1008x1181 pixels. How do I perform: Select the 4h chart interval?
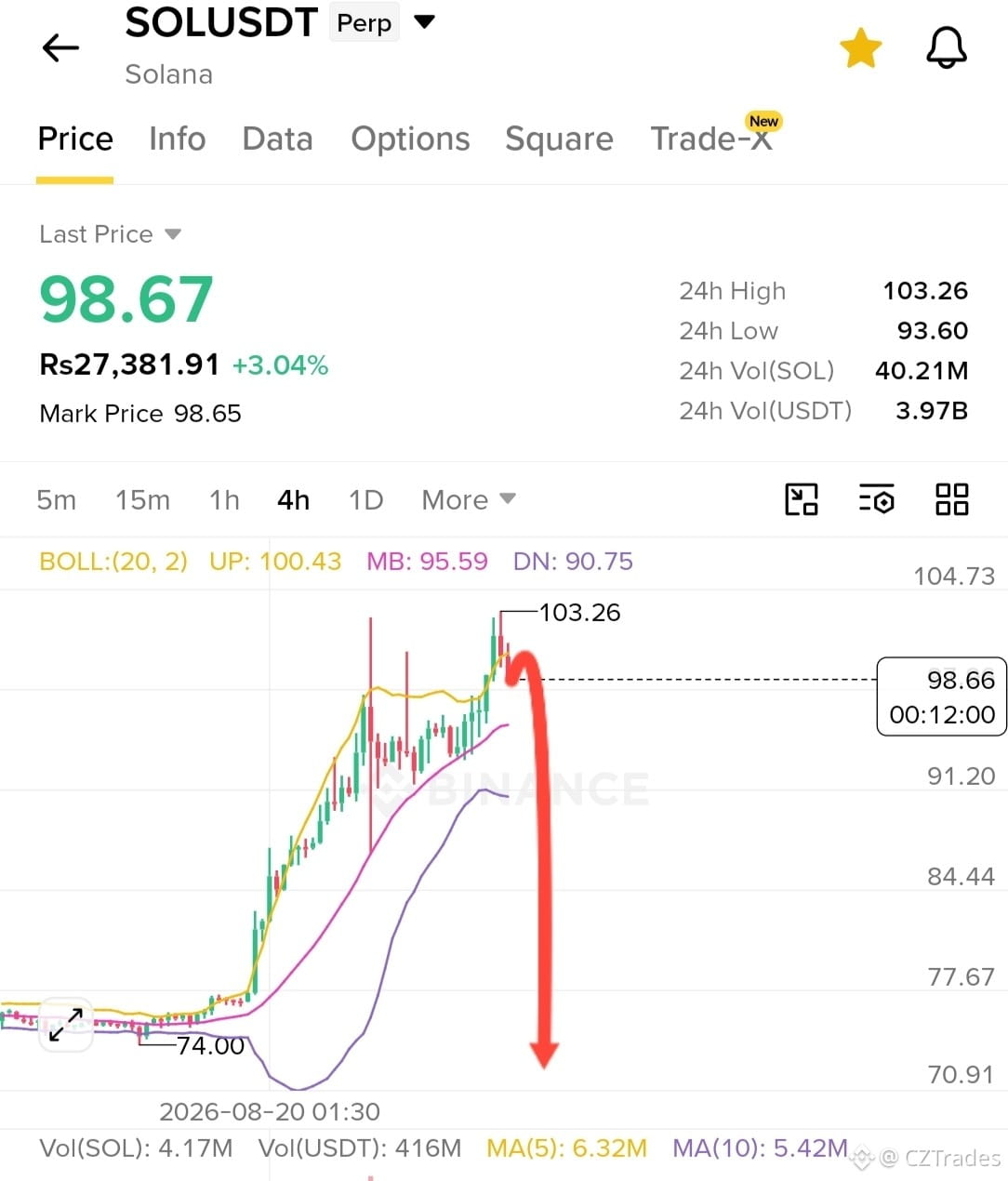(293, 500)
